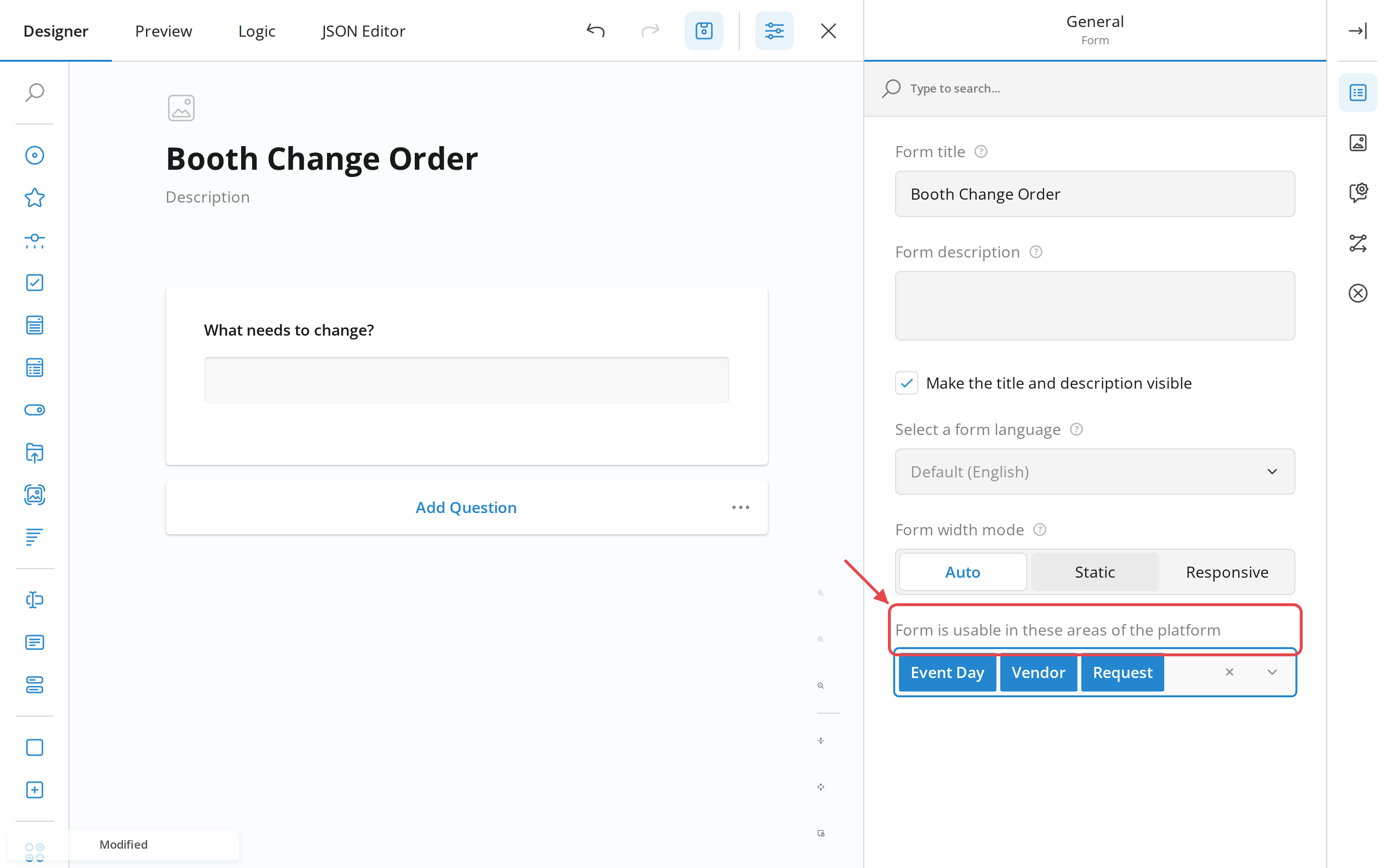This screenshot has width=1389, height=868.
Task: Open help icon next to Form width mode
Action: point(1039,529)
